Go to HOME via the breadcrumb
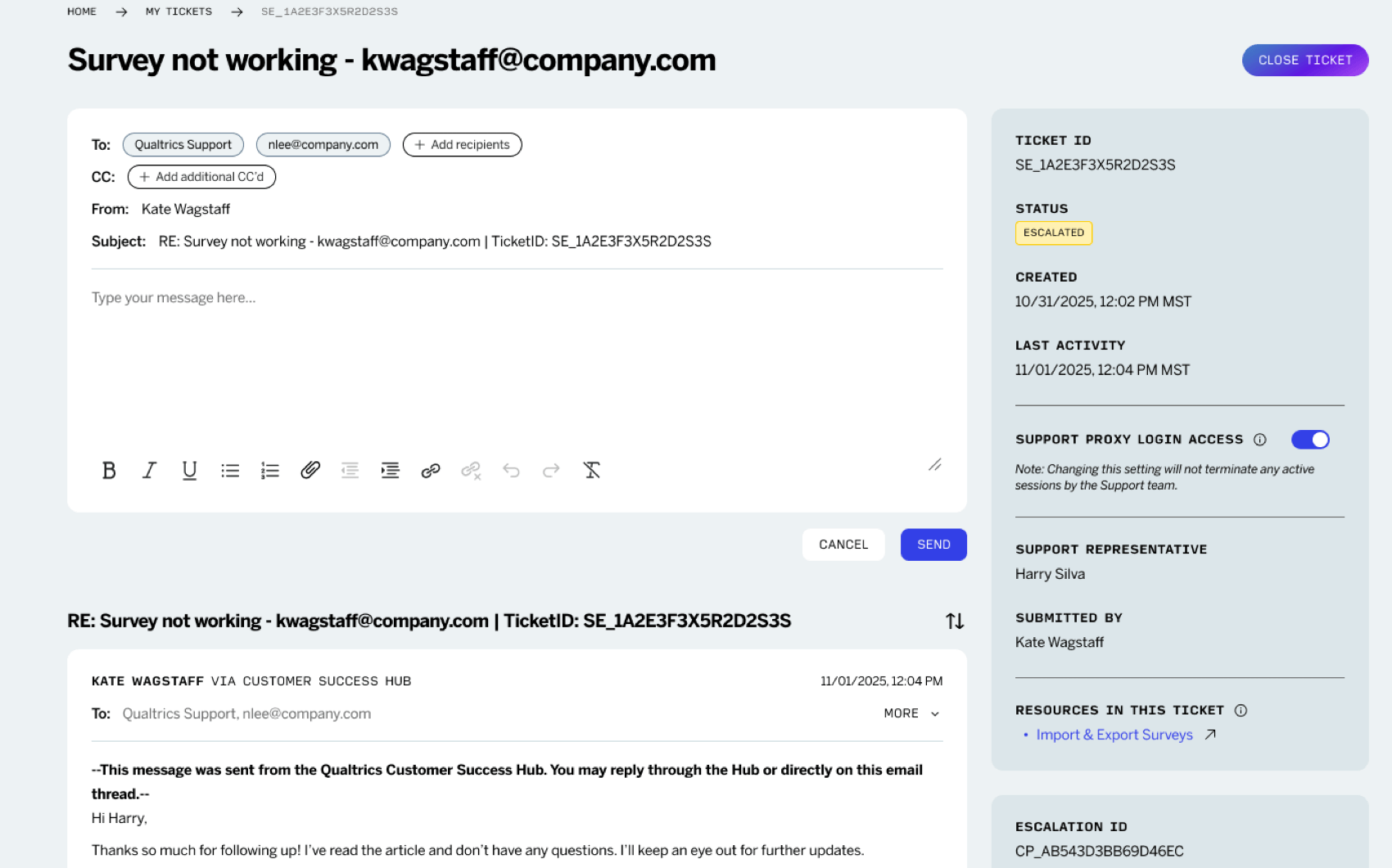1392x868 pixels. click(81, 11)
